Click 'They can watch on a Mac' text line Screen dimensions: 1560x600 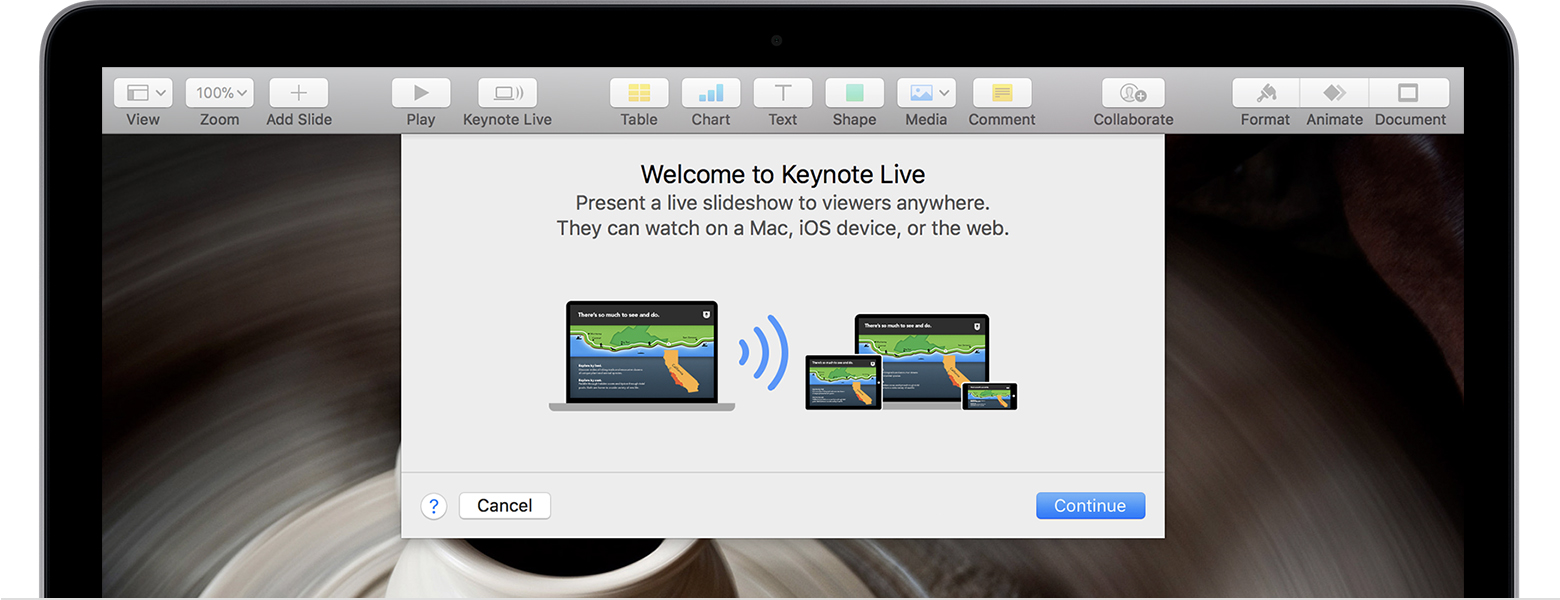tap(783, 229)
